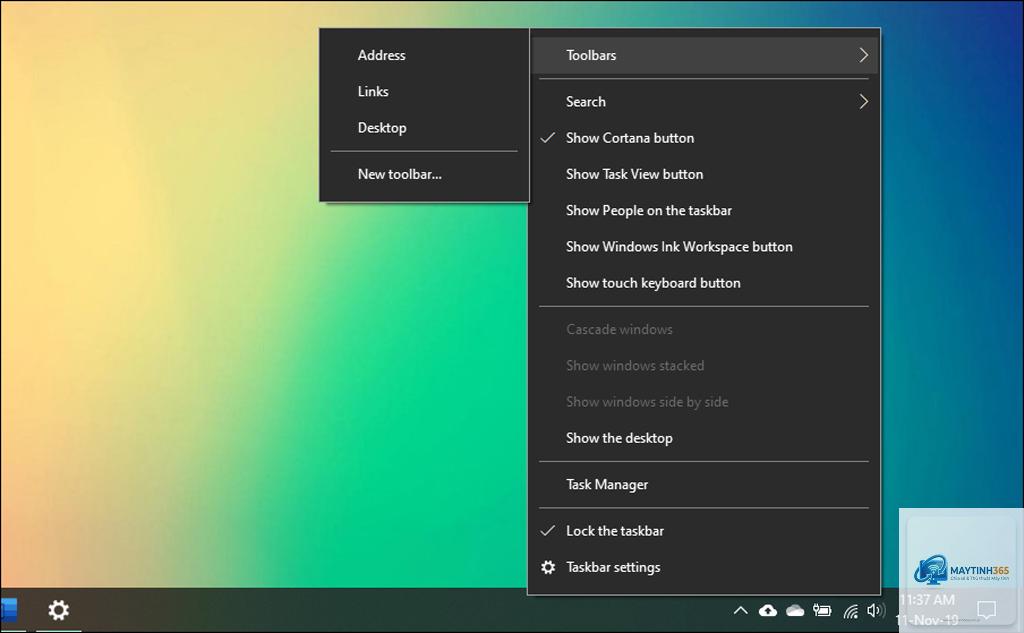1024x633 pixels.
Task: Expand the Search submenu entry
Action: pos(704,101)
